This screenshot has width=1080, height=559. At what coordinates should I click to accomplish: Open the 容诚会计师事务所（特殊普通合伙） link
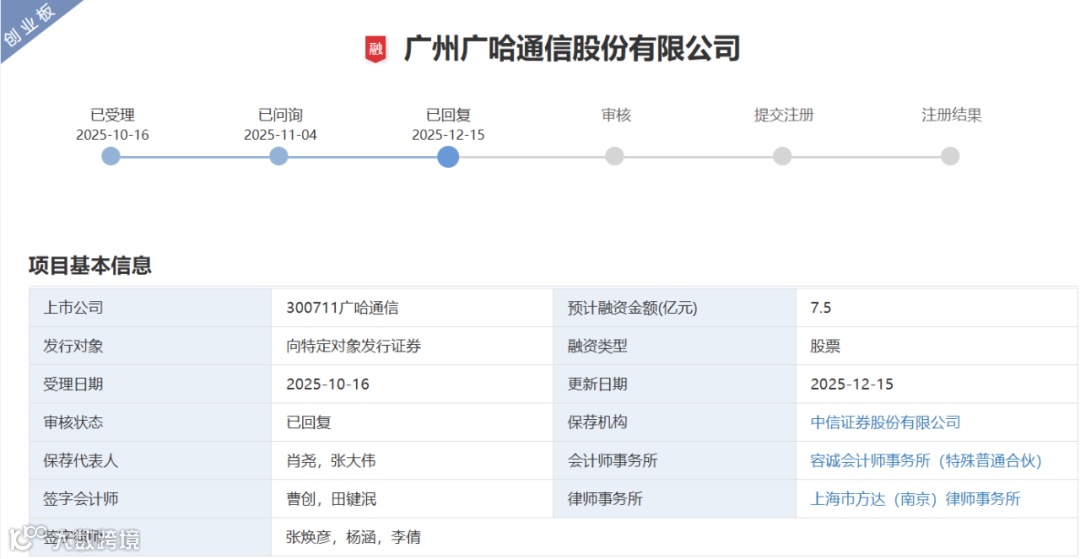[x=926, y=461]
